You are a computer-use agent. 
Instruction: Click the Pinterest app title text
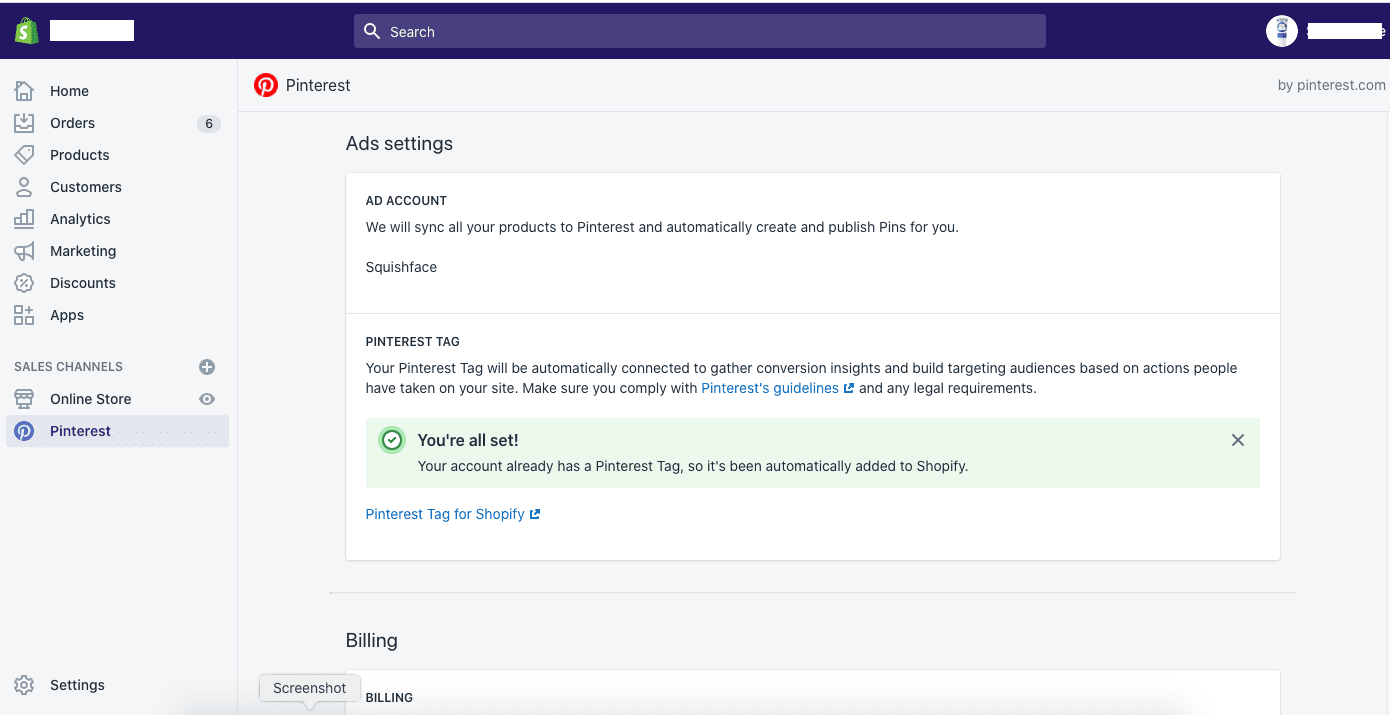318,86
